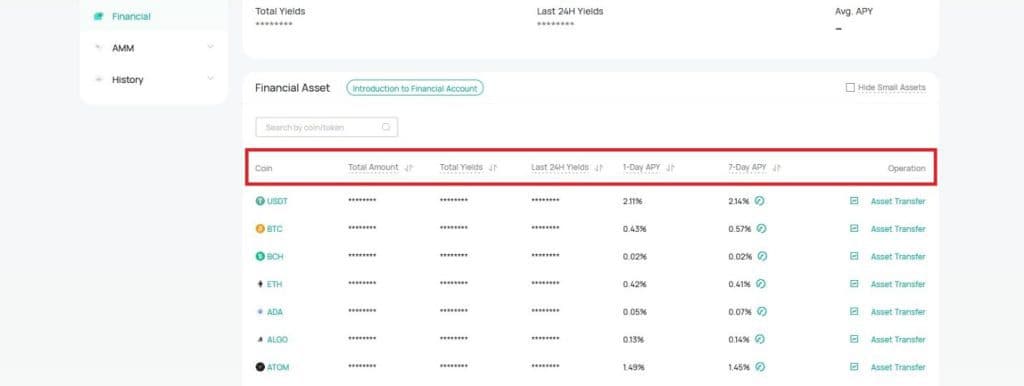The width and height of the screenshot is (1024, 386).
Task: Click the ALGO coin icon
Action: (x=260, y=340)
